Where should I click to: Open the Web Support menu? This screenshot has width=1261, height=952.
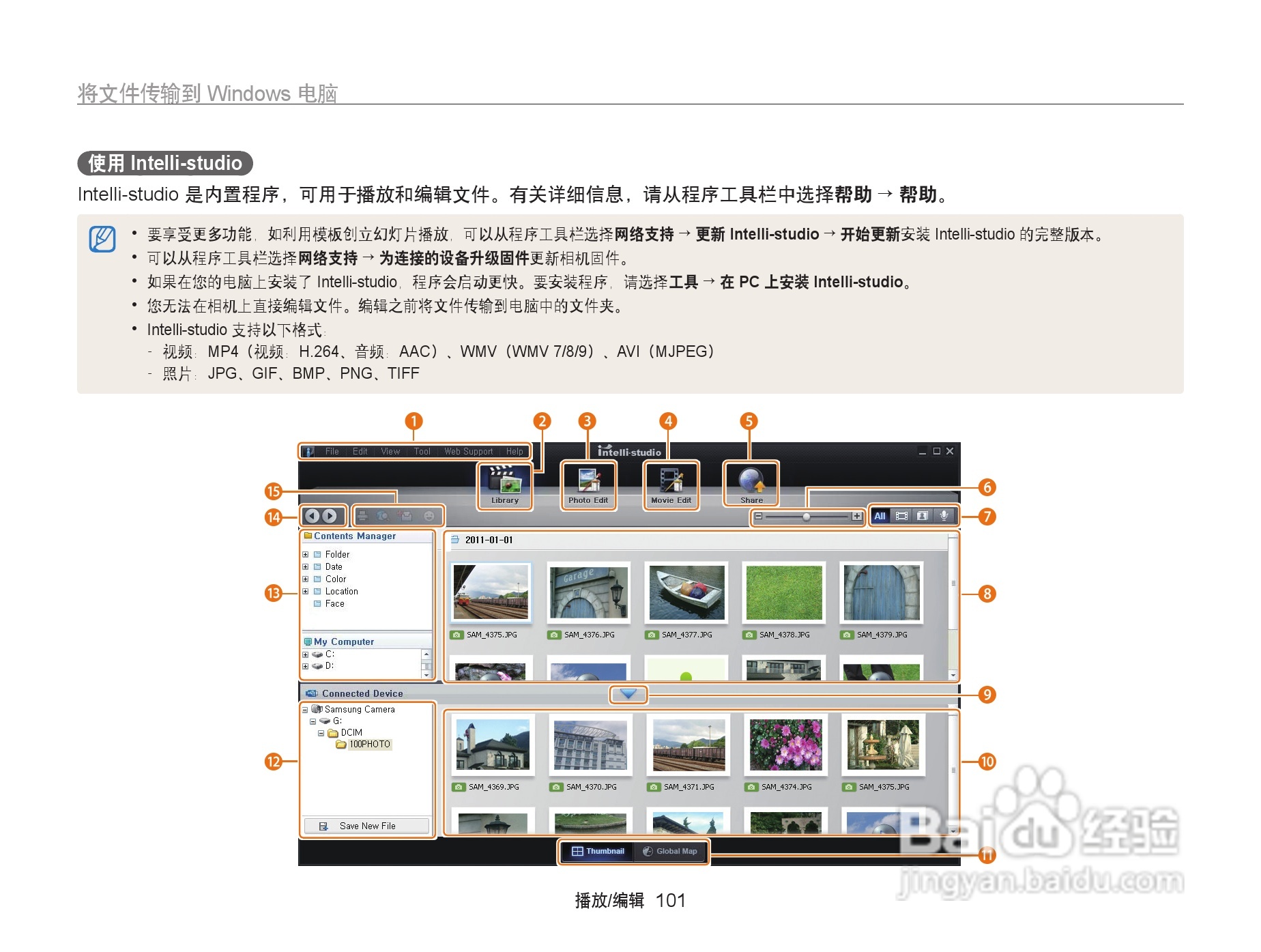pyautogui.click(x=469, y=452)
